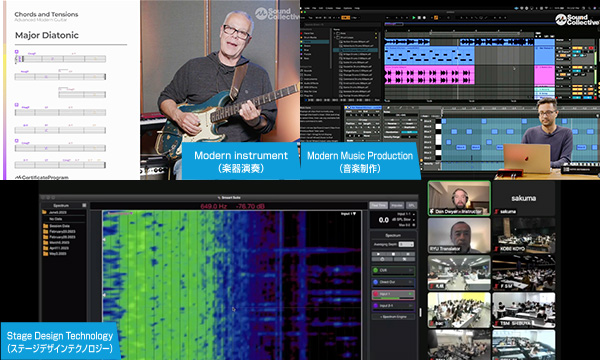Open the Session Data folder
The image size is (600, 360).
56,226
